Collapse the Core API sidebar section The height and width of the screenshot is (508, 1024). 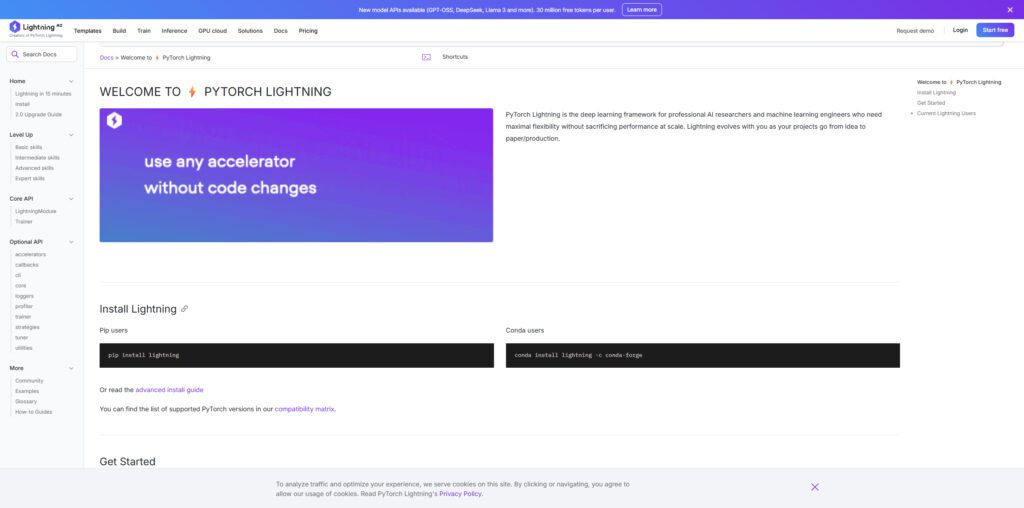71,199
